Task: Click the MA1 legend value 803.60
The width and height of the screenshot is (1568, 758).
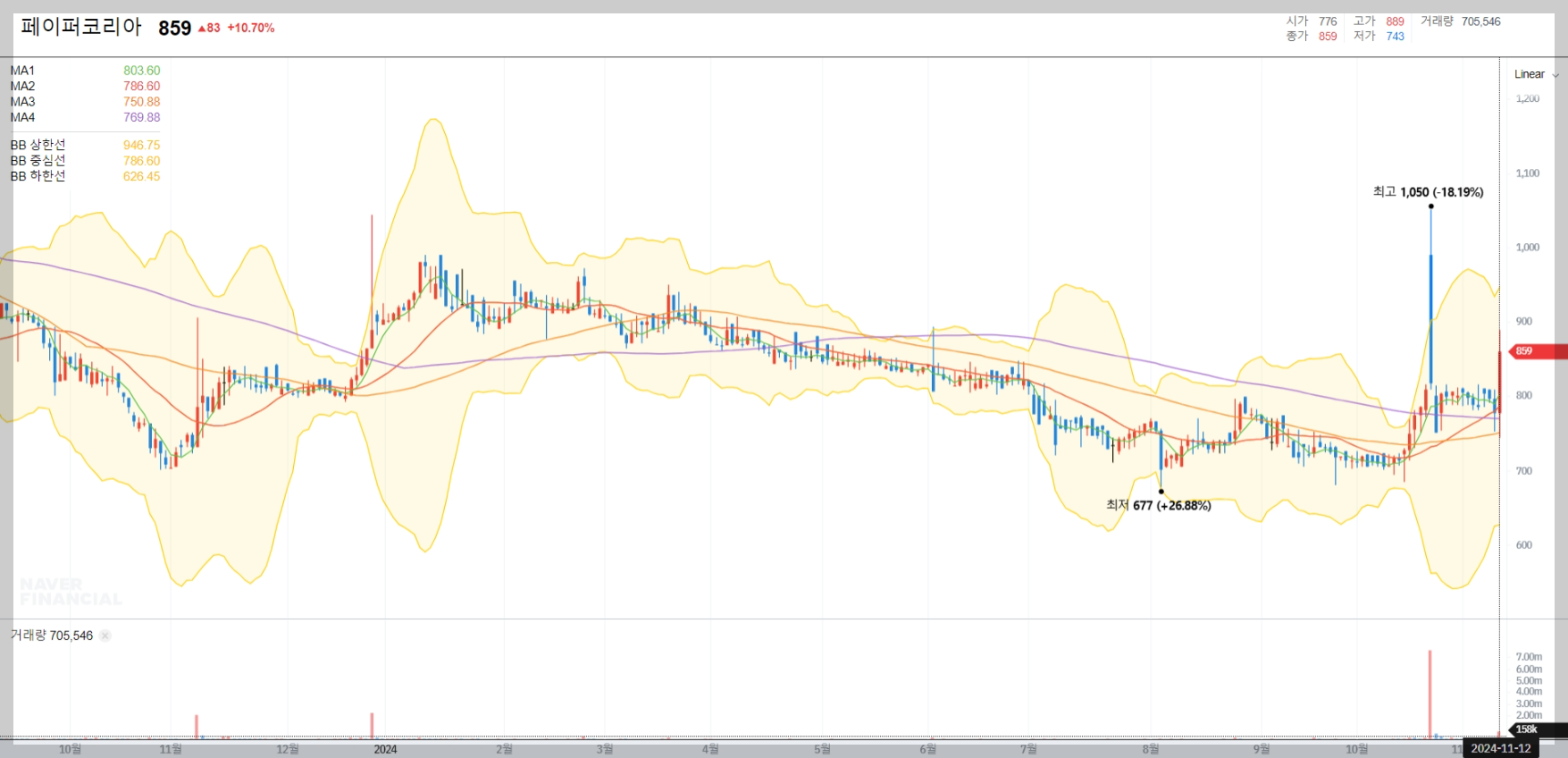Action: click(141, 71)
